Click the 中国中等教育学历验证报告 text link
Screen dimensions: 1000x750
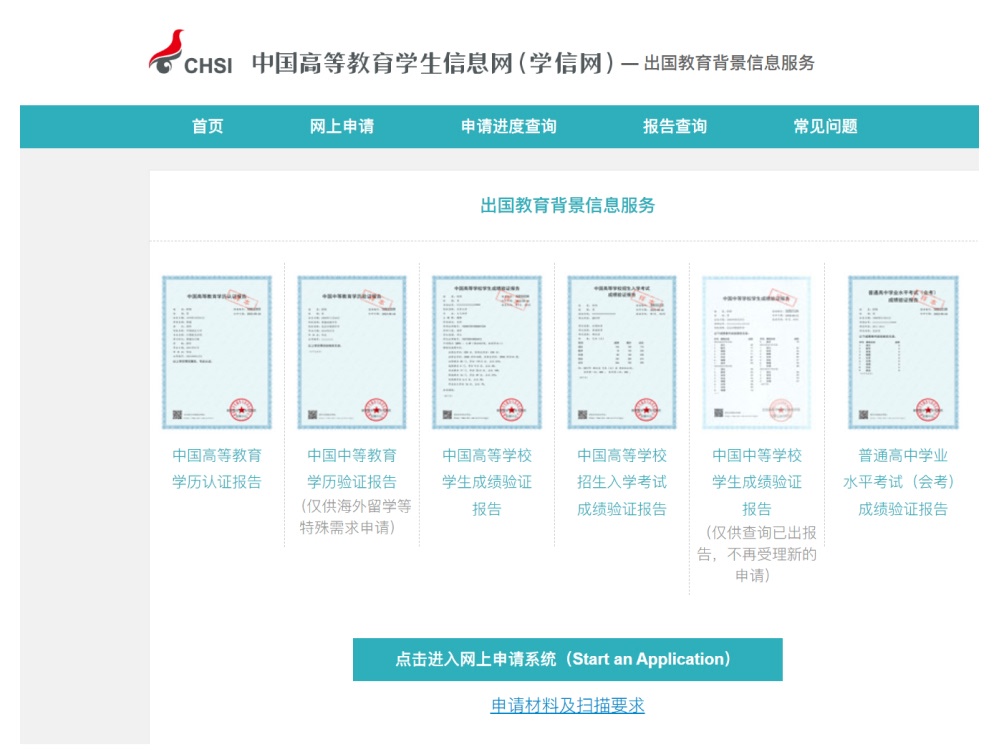(x=352, y=469)
